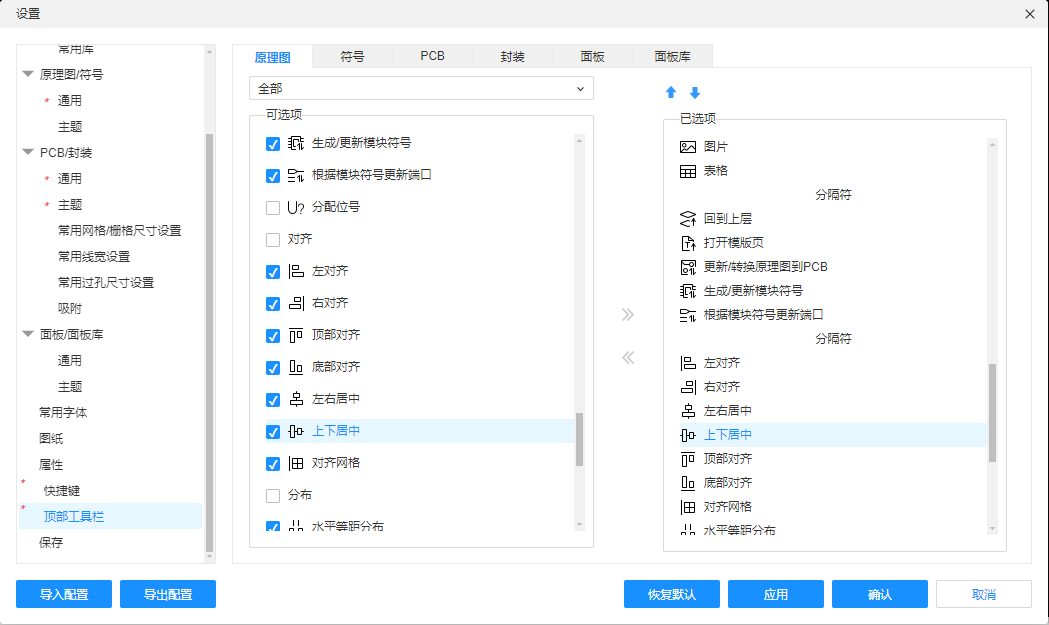1049x625 pixels.
Task: Switch to the 封装 tab
Action: (x=512, y=57)
